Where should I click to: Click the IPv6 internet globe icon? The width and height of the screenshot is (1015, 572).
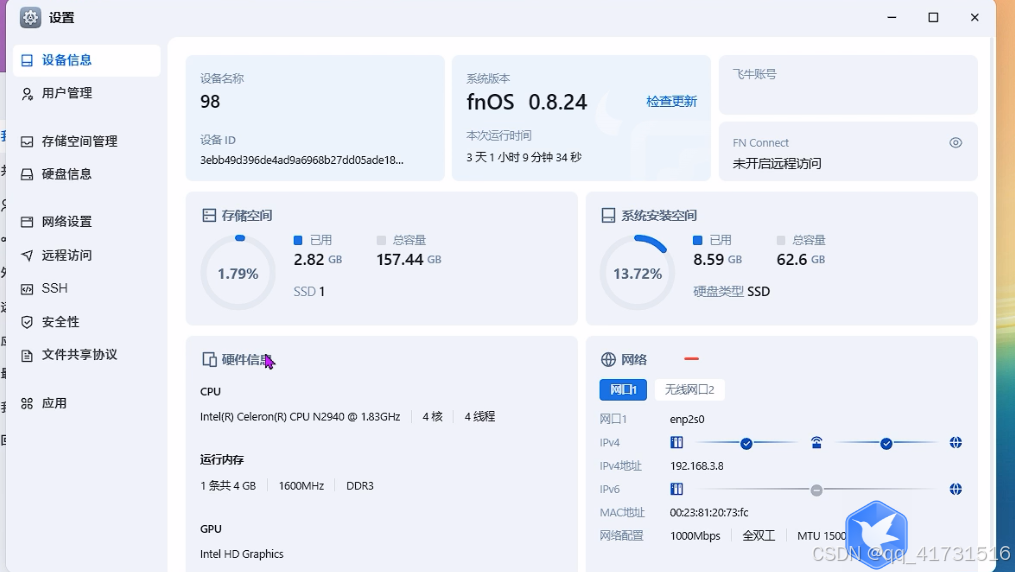[955, 489]
